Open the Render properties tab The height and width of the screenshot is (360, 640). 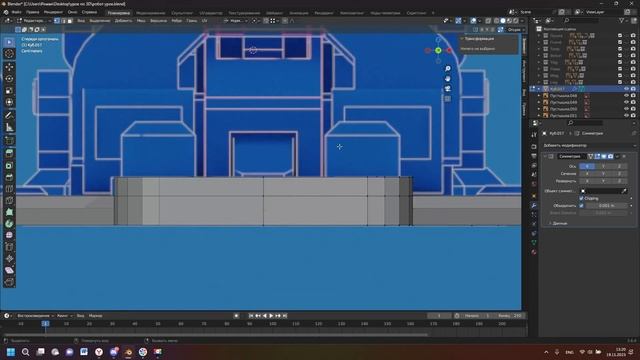pyautogui.click(x=534, y=147)
